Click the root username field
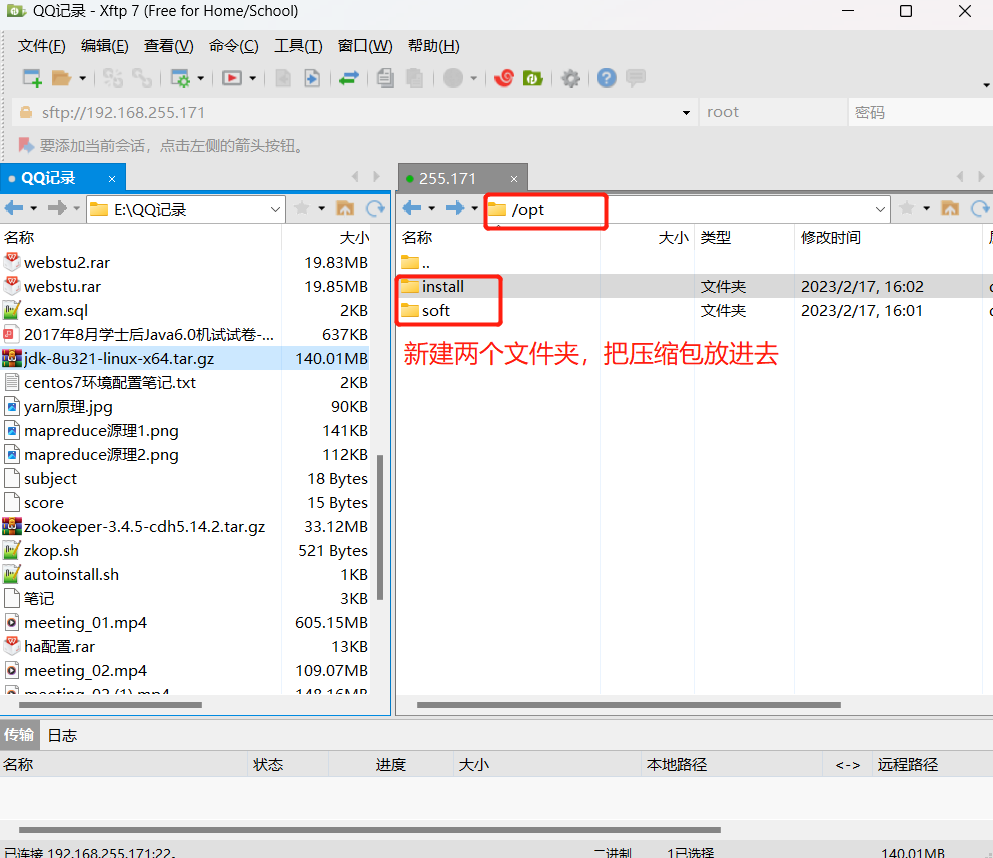The width and height of the screenshot is (993, 858). coord(773,112)
